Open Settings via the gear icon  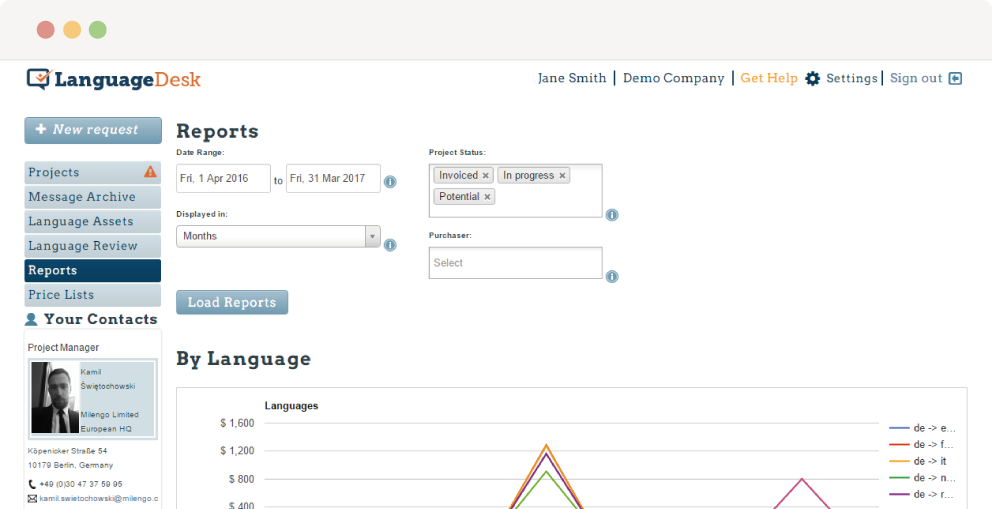pyautogui.click(x=812, y=78)
